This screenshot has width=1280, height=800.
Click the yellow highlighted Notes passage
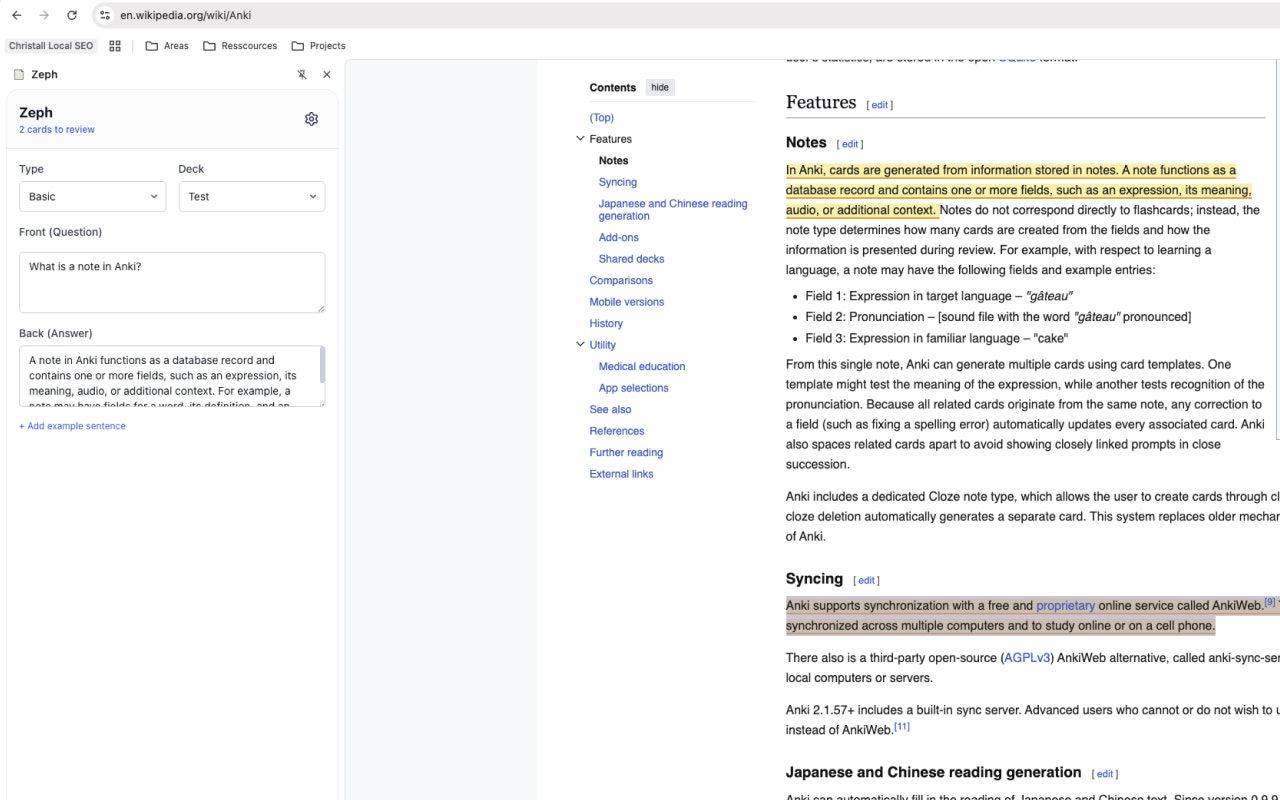(x=1018, y=190)
